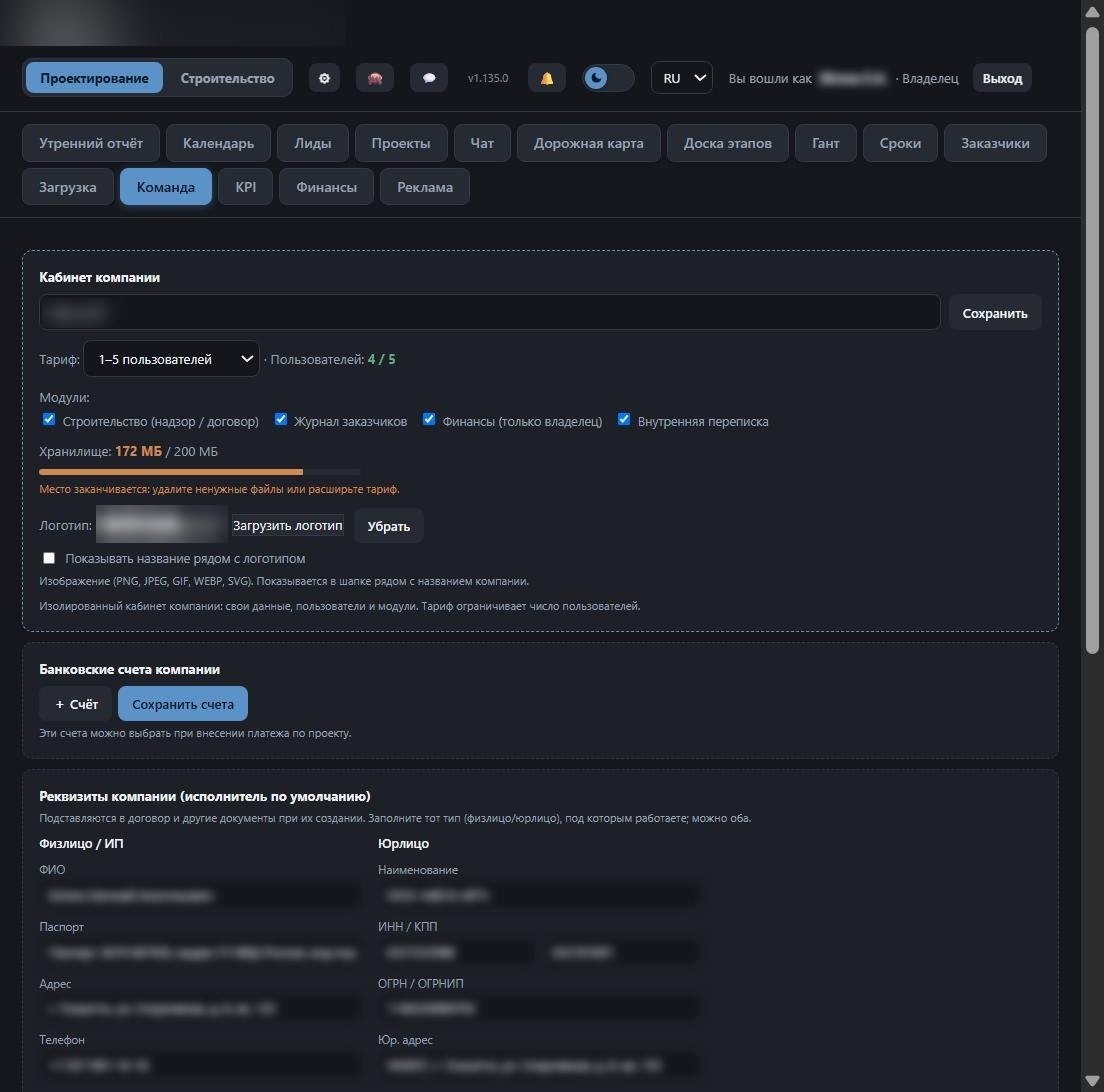The width and height of the screenshot is (1104, 1092).
Task: Remove the logo with Убрать
Action: pos(389,526)
